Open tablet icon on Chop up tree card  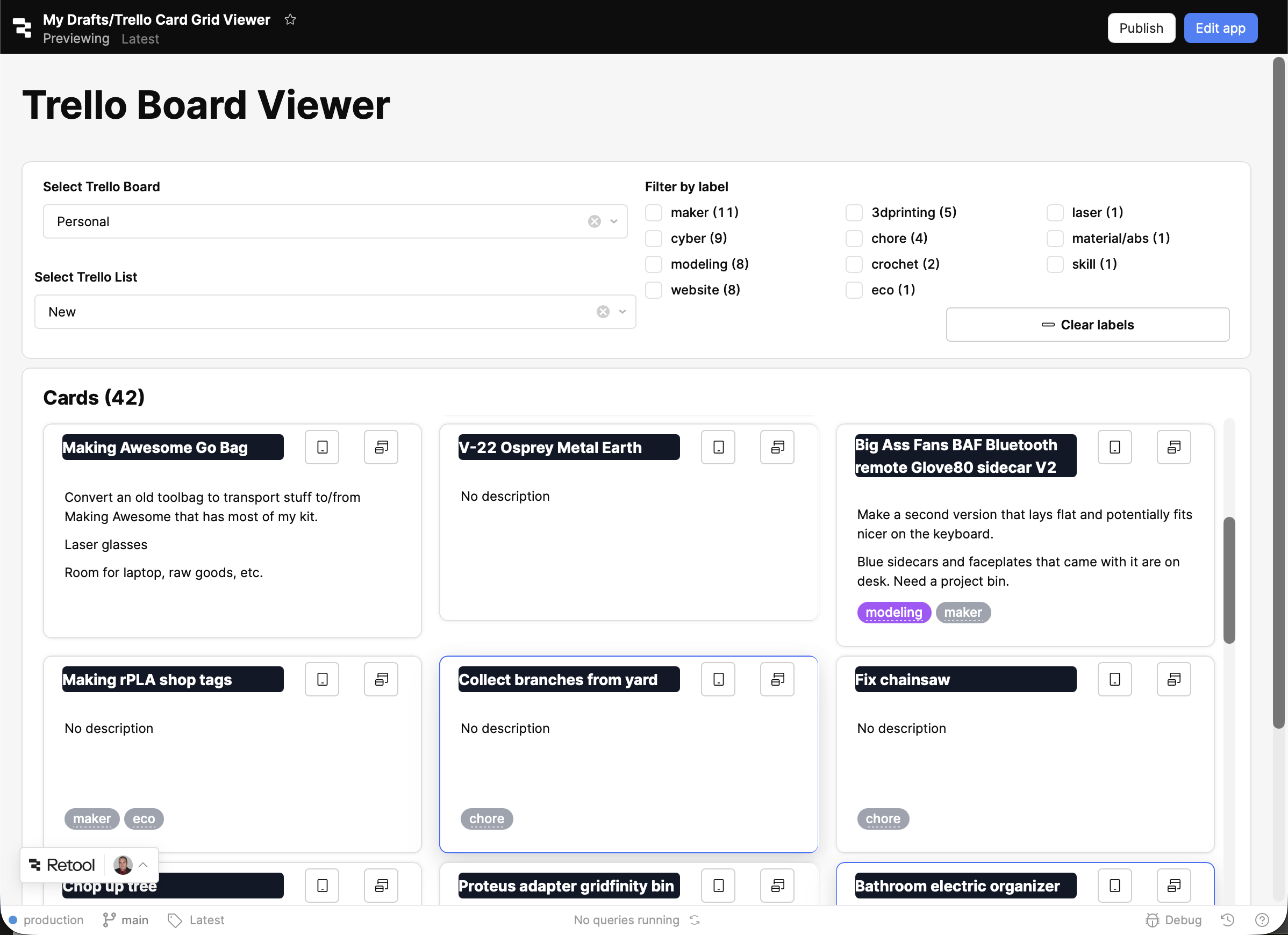coord(322,886)
